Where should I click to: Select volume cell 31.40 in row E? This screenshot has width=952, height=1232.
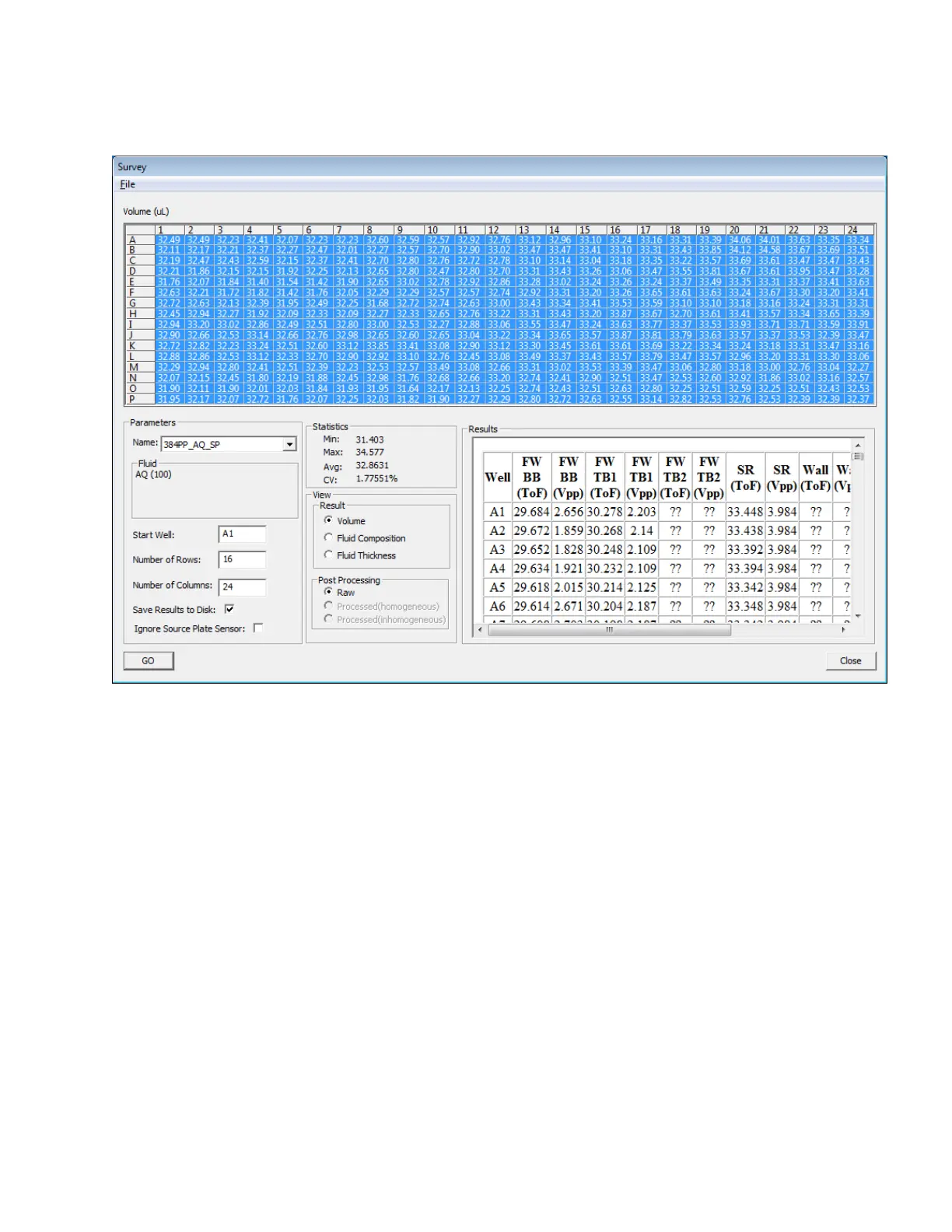[258, 282]
